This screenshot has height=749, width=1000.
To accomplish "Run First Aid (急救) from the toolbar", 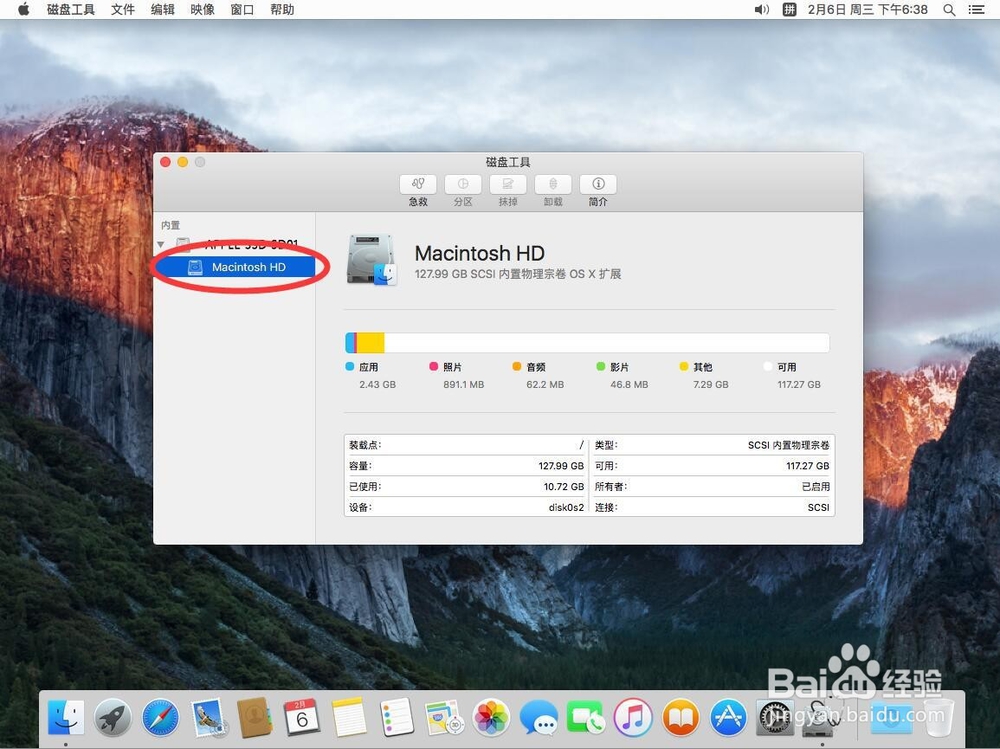I will (x=418, y=184).
